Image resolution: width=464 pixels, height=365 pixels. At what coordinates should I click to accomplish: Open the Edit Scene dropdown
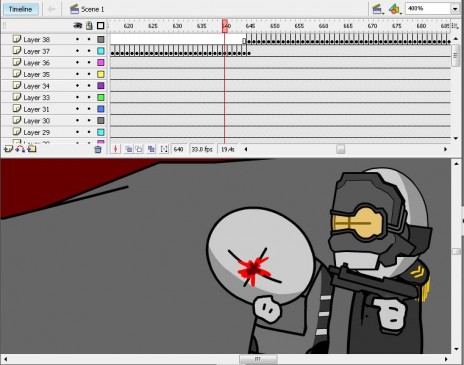tap(377, 9)
